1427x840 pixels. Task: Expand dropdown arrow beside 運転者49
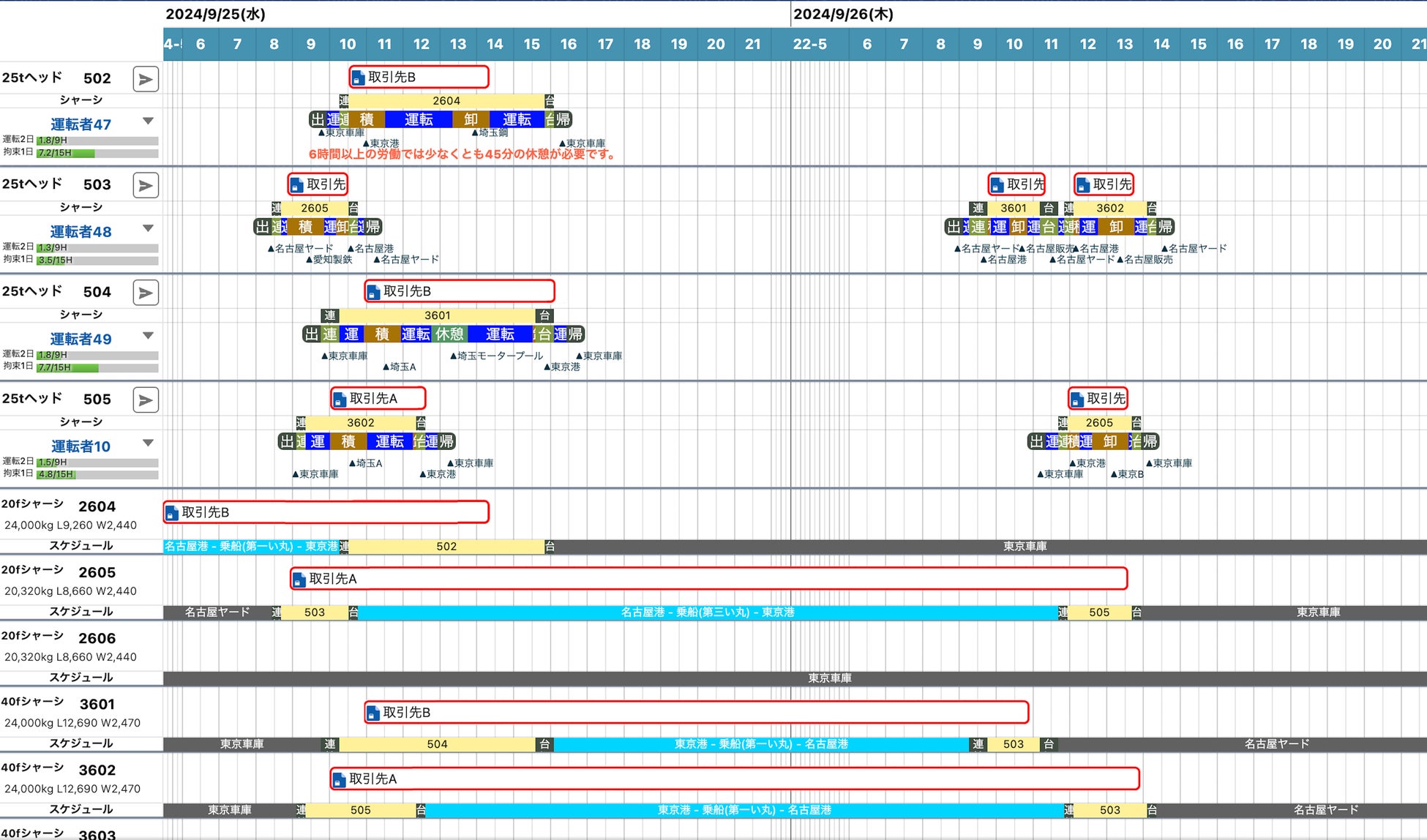(x=148, y=335)
